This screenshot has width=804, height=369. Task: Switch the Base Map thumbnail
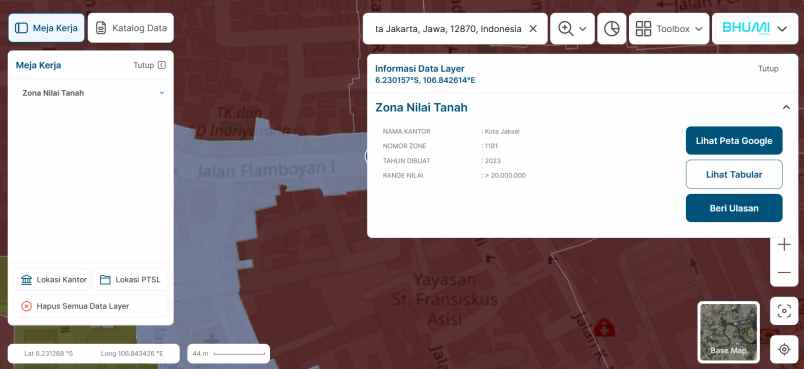pos(729,332)
